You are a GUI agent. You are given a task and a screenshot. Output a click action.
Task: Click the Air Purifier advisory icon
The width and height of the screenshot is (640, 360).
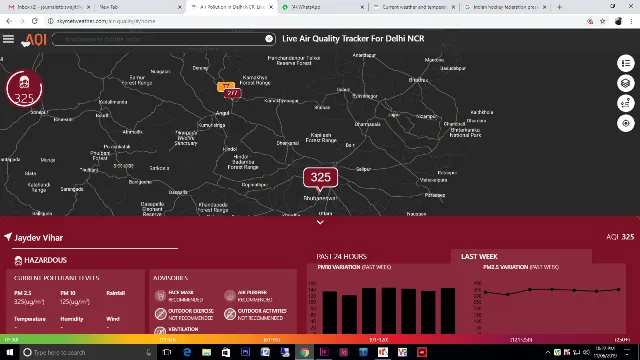point(229,295)
